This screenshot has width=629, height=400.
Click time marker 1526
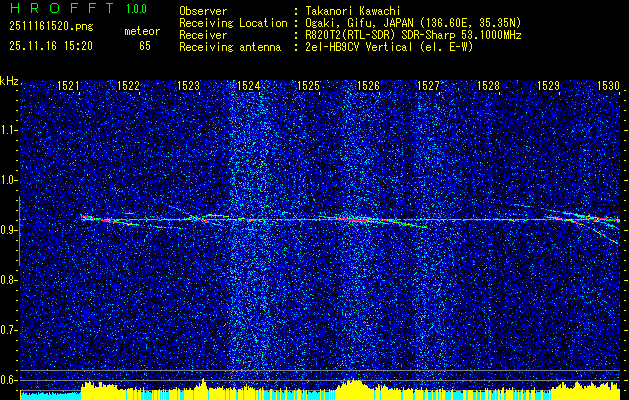pyautogui.click(x=368, y=85)
